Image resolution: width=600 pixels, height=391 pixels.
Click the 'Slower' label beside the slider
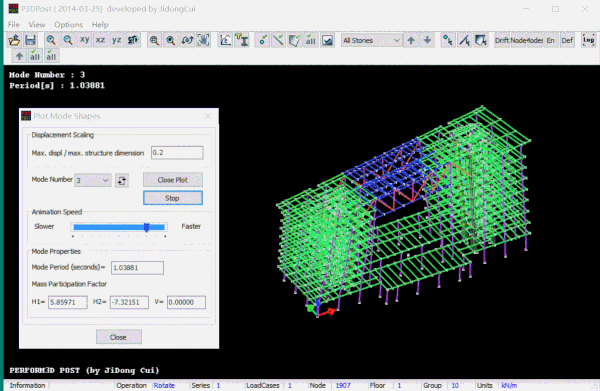44,226
